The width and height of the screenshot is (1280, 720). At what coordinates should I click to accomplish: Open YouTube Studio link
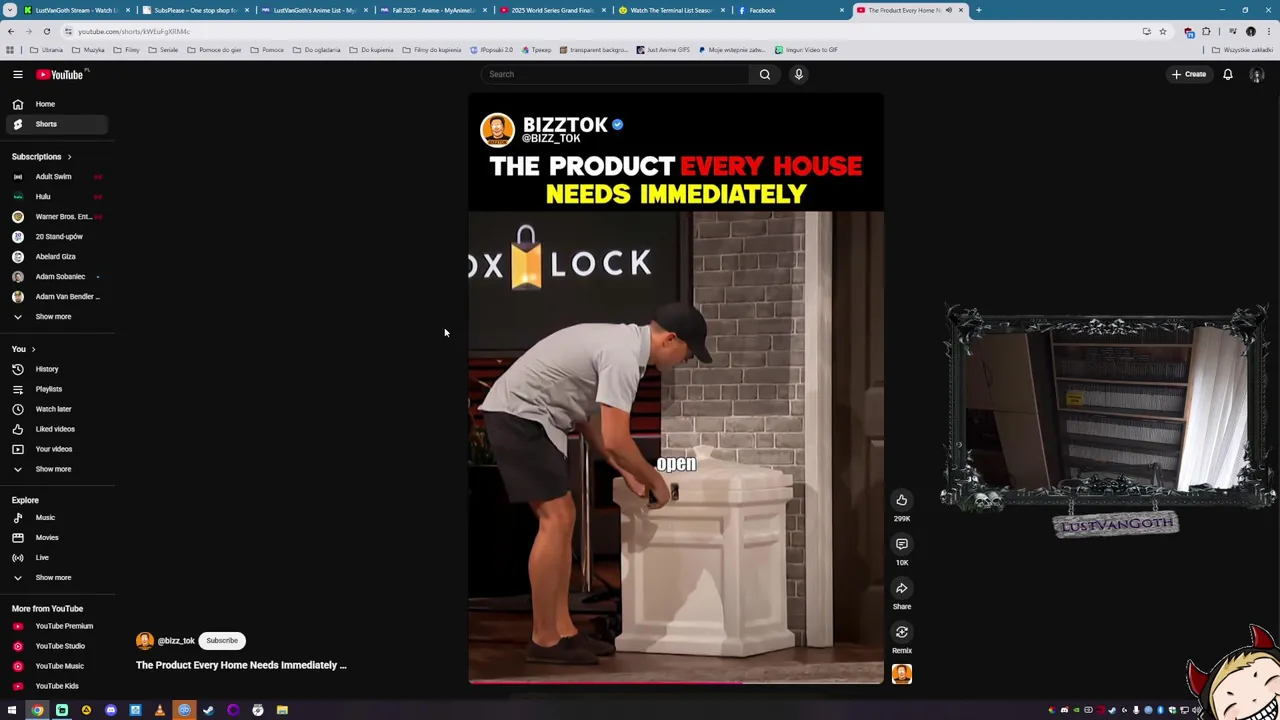click(56, 646)
